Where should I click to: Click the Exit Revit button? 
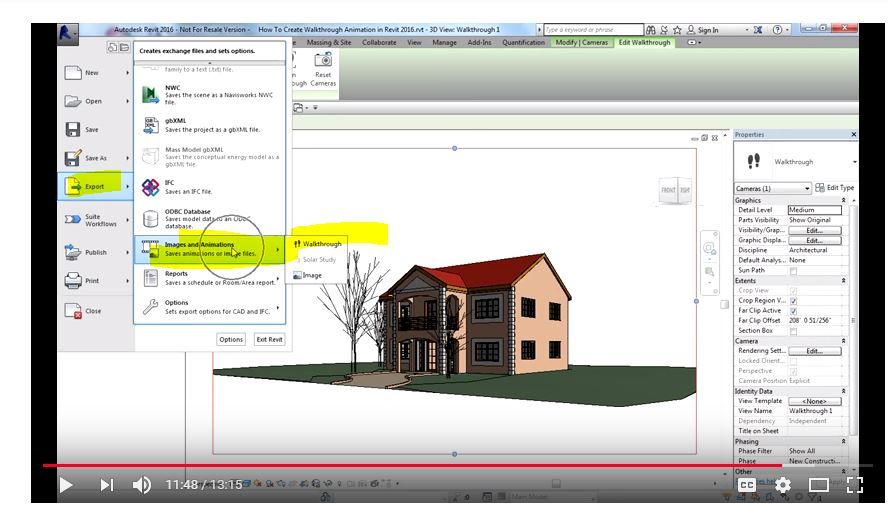pos(269,339)
